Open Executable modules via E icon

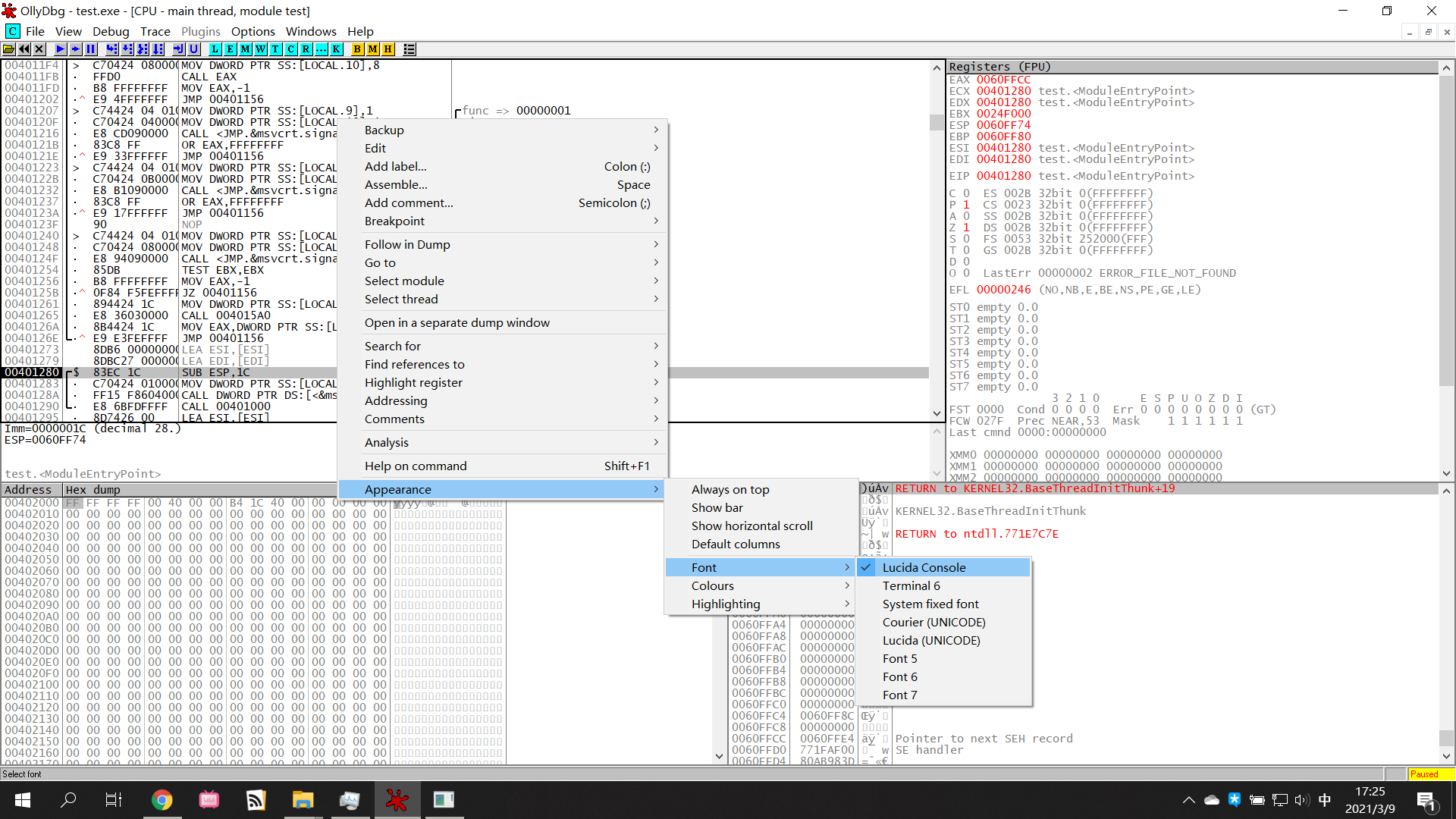(231, 49)
